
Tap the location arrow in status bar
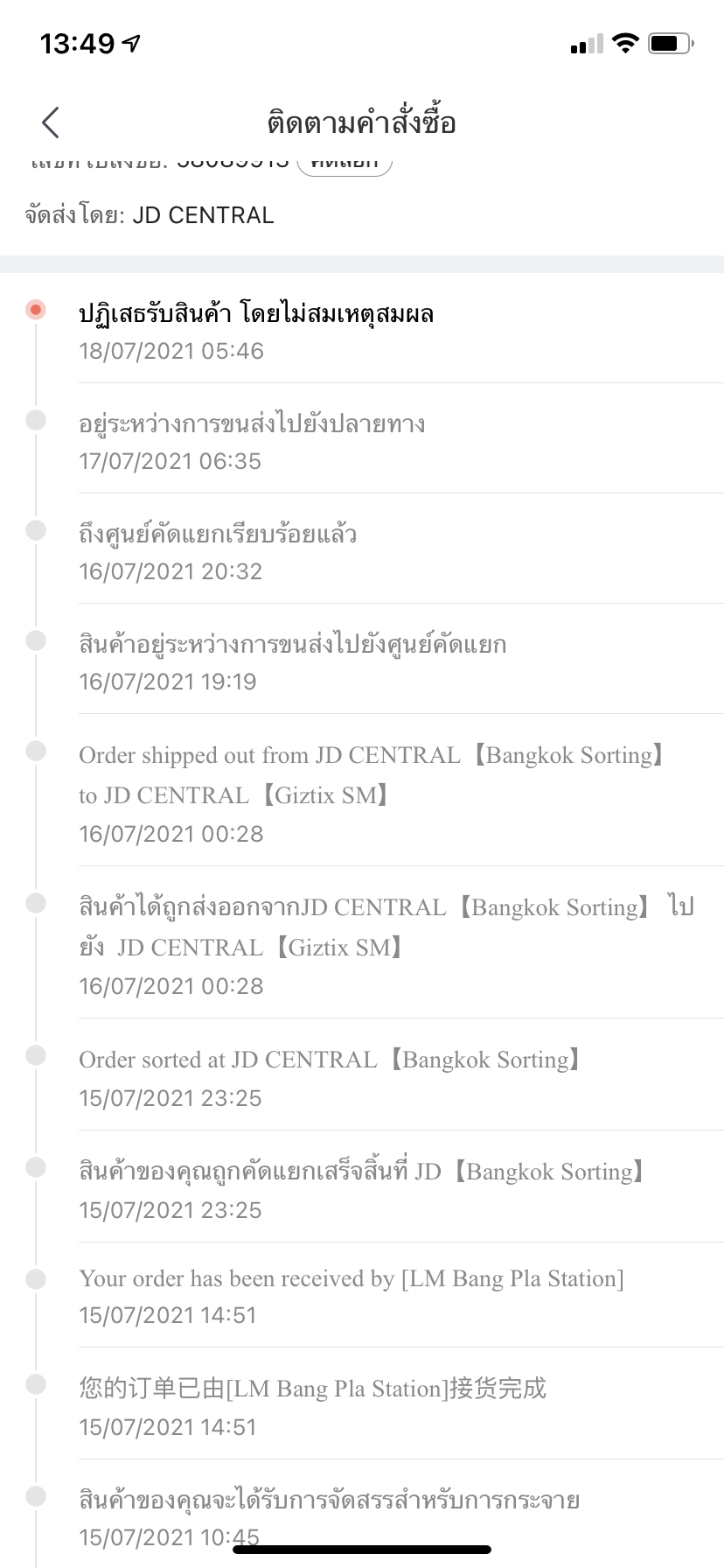coord(131,43)
